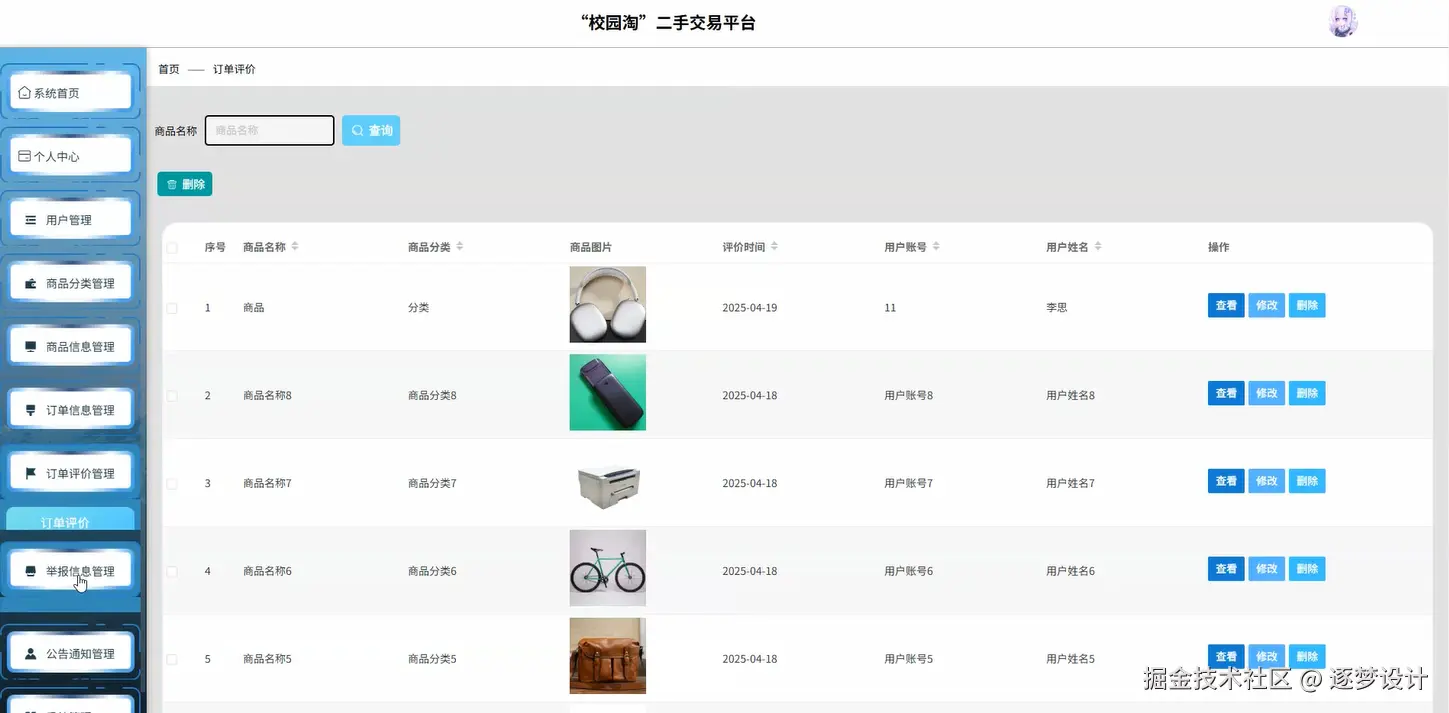Screen dimensions: 1449x713
Task: Check the box for row 商品名称7
Action: tap(172, 484)
